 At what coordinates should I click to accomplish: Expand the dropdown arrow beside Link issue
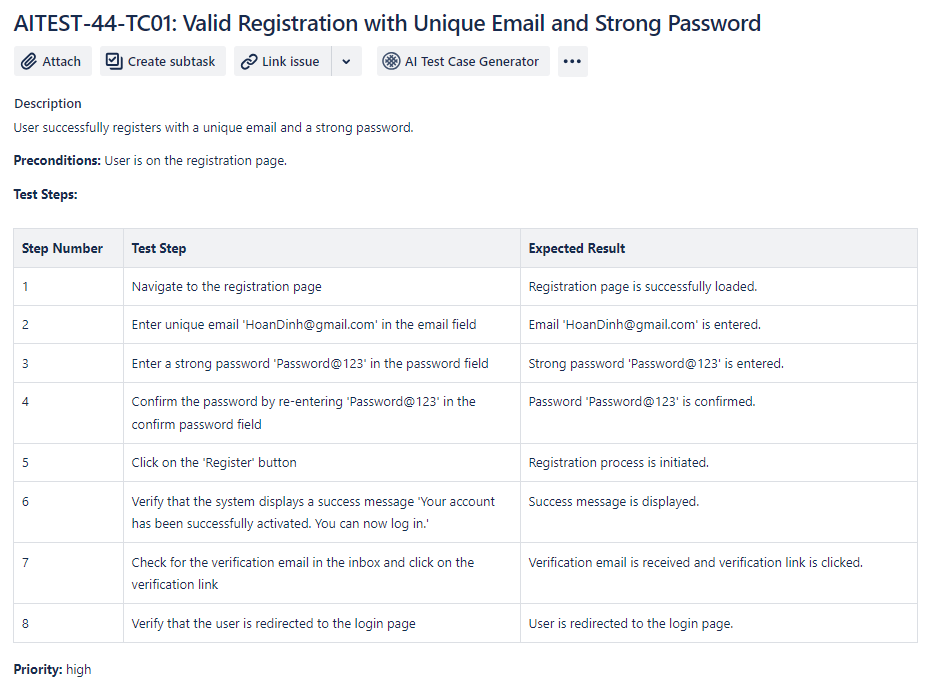pyautogui.click(x=346, y=62)
